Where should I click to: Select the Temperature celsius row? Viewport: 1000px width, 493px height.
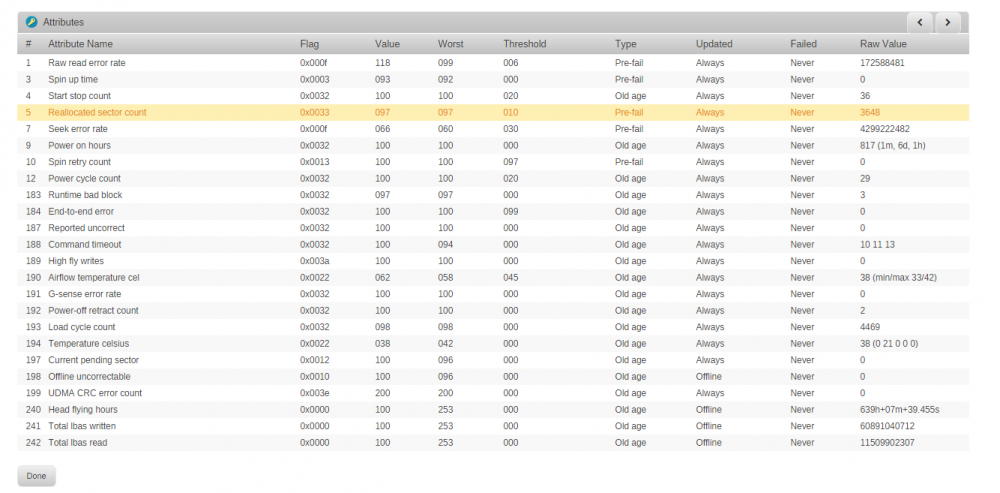coord(493,344)
